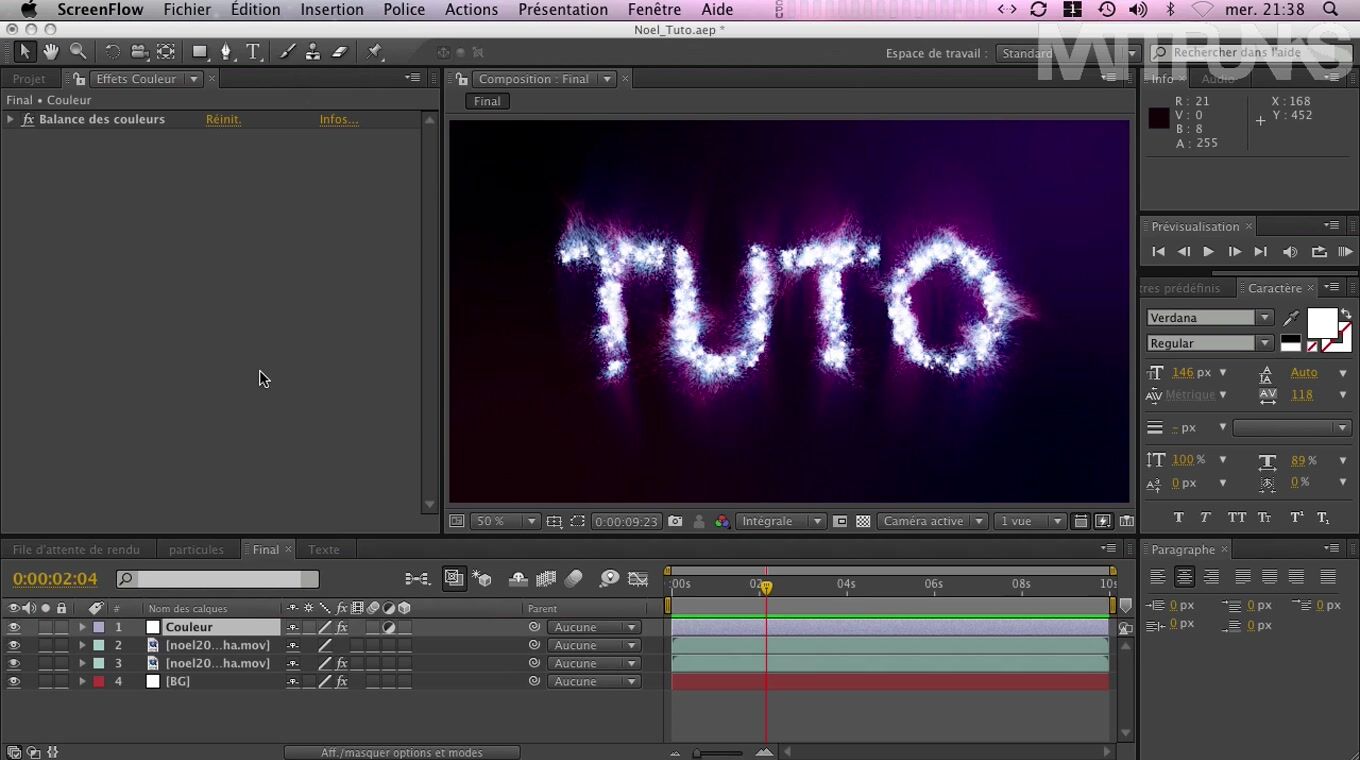
Task: Select the Zoom magnifier tool
Action: pyautogui.click(x=77, y=52)
